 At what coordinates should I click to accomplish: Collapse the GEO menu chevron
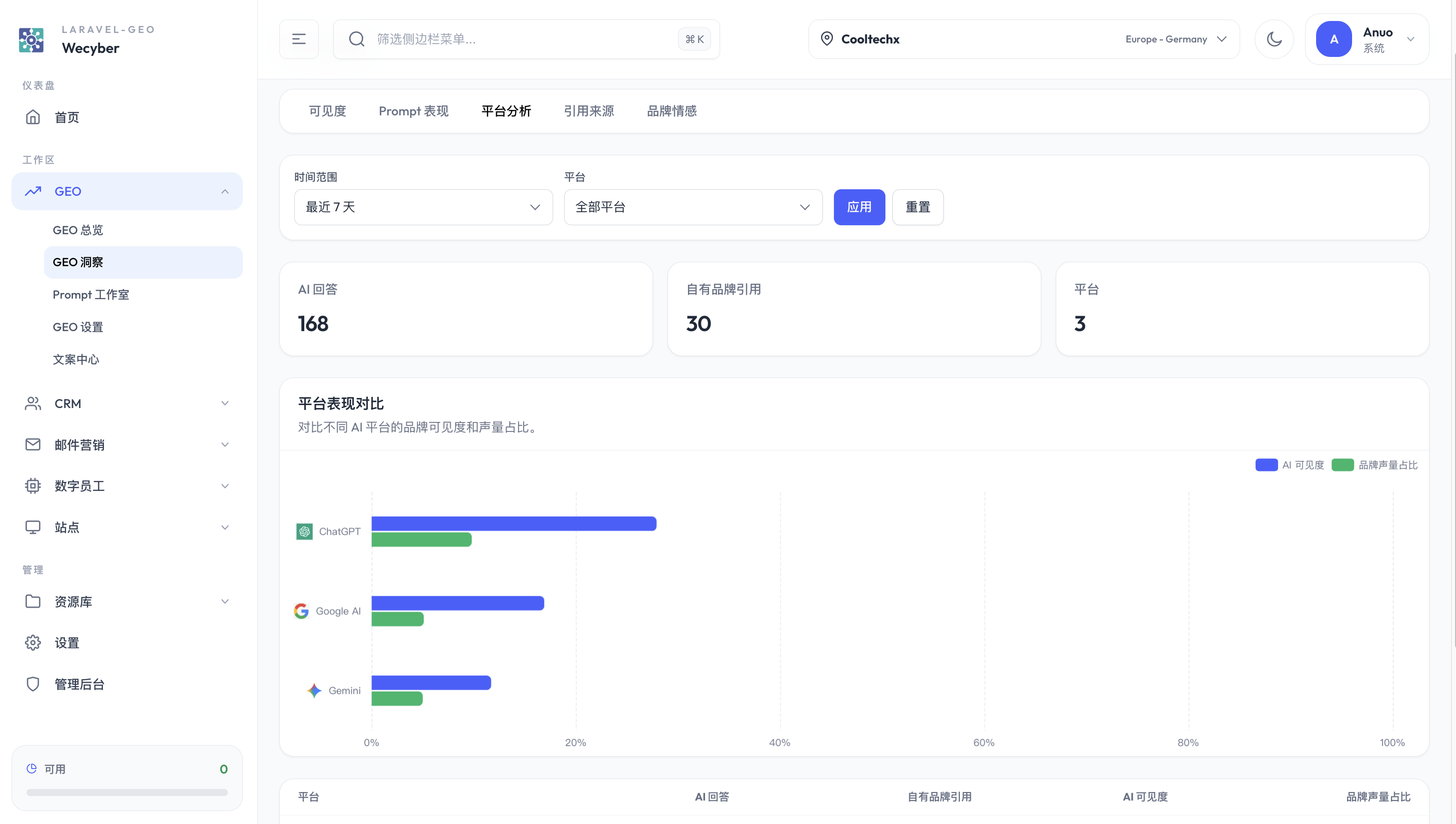pos(225,191)
